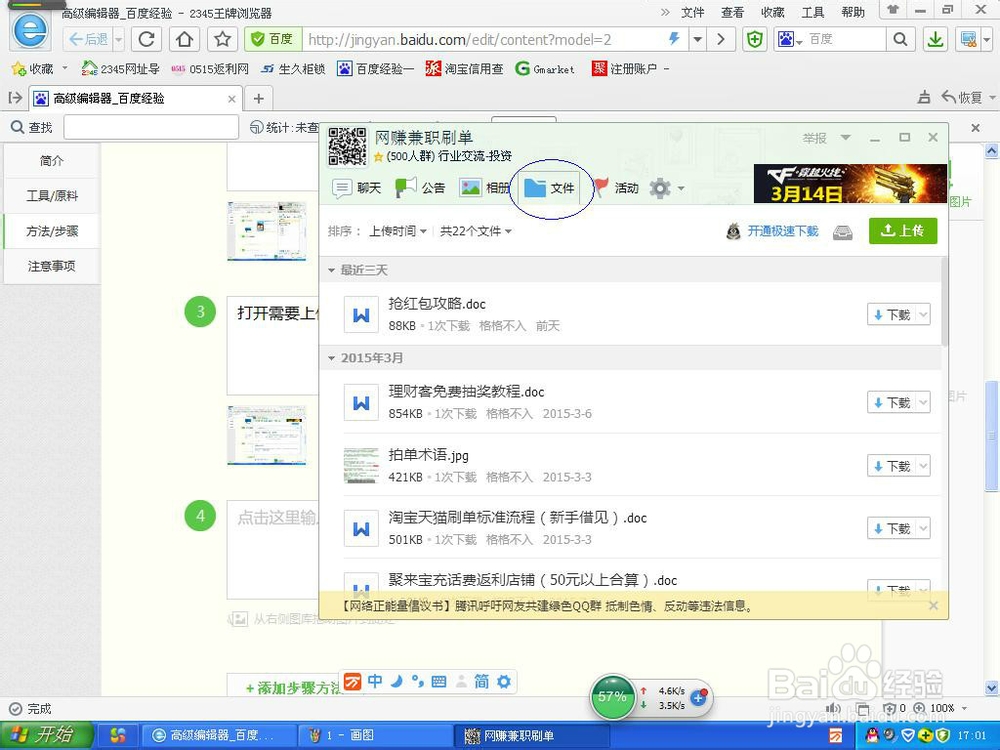Open the QQ group QR code icon
Image resolution: width=1000 pixels, height=750 pixels.
(x=348, y=146)
